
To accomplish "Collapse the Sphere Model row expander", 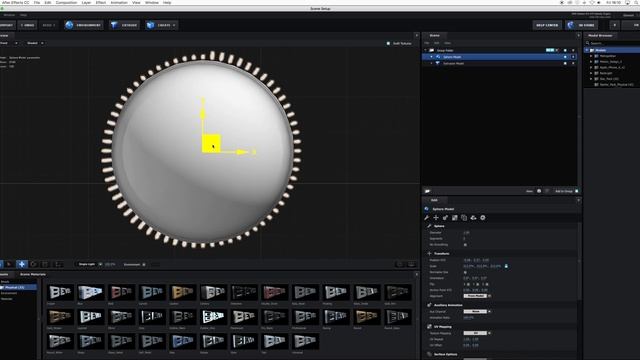I will [431, 57].
